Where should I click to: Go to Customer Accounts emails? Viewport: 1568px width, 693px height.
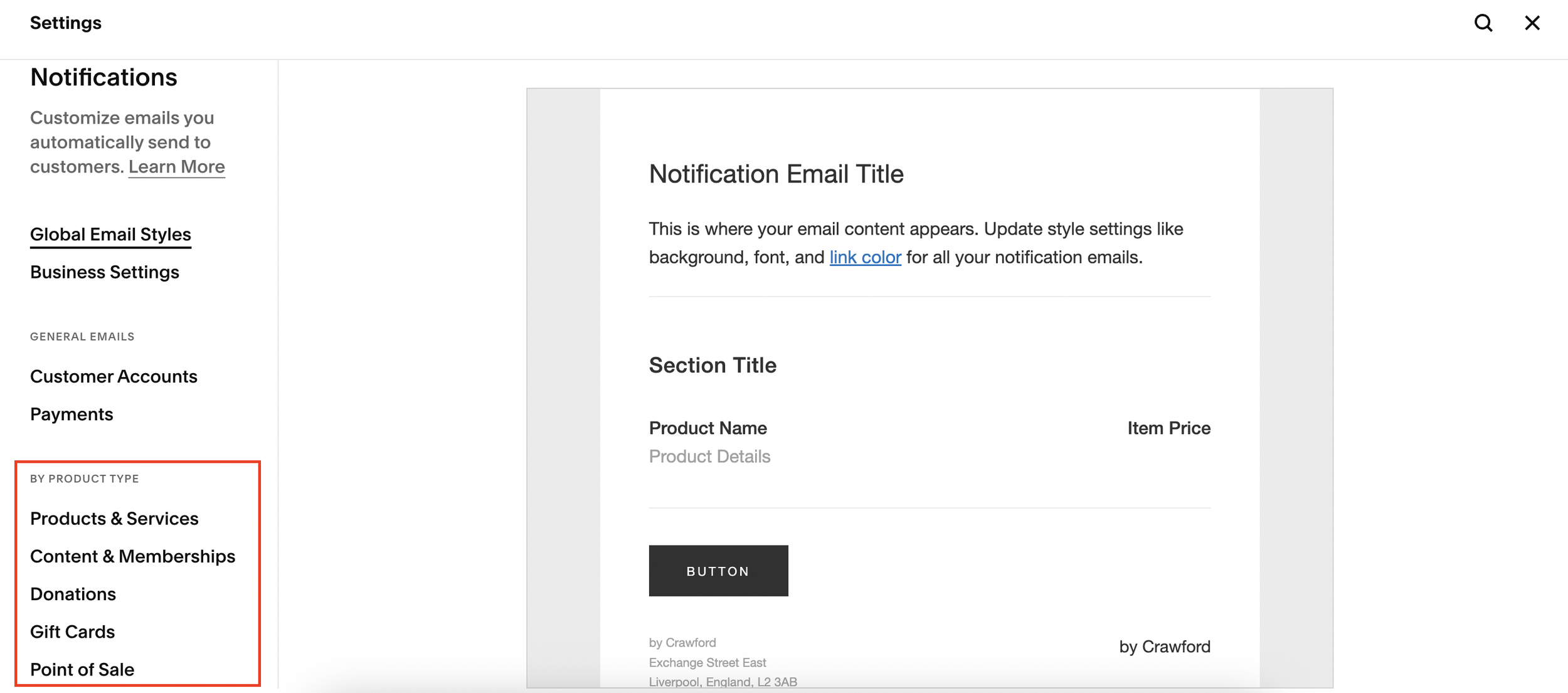point(114,376)
